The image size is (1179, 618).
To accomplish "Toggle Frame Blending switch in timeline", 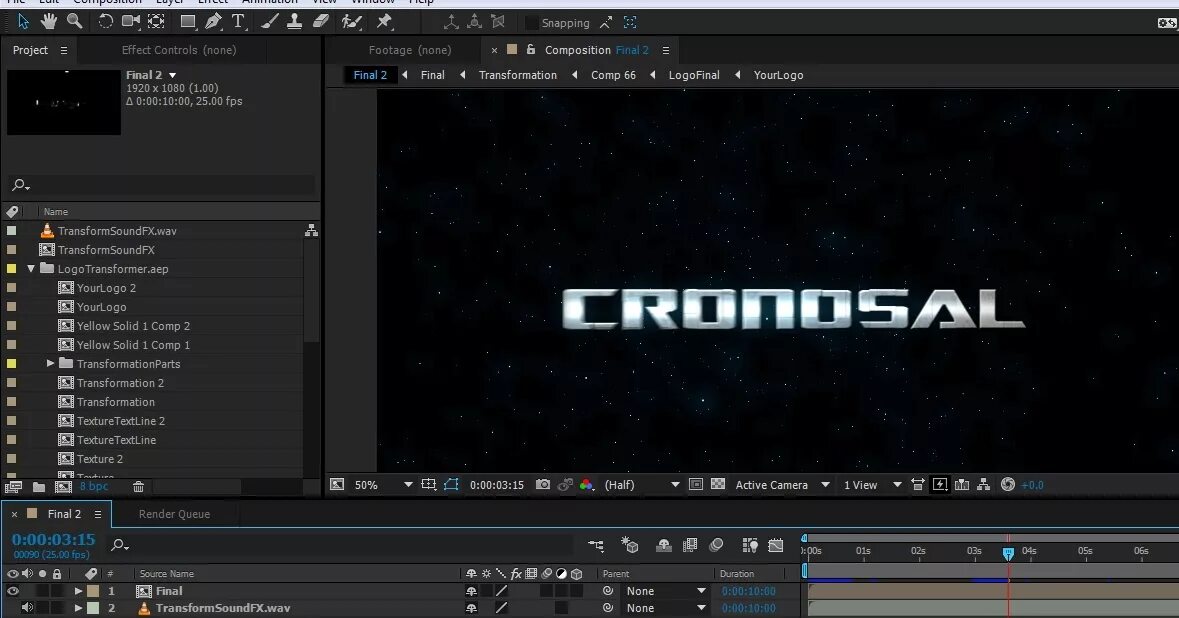I will coord(690,545).
